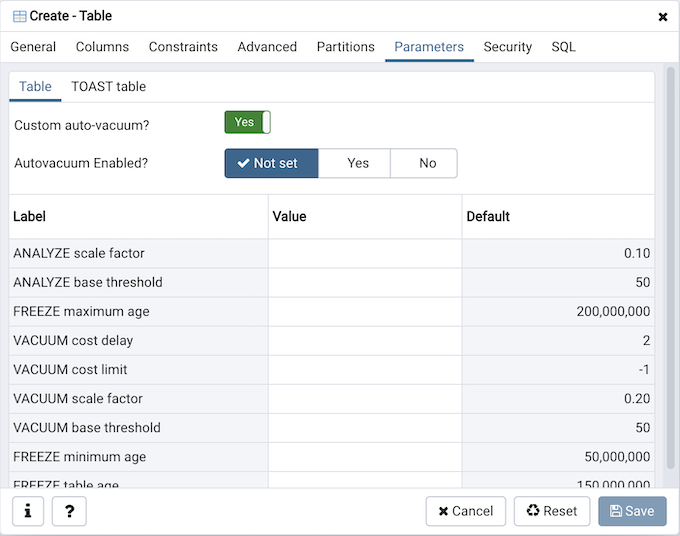Select the Table sub-tab

[35, 87]
